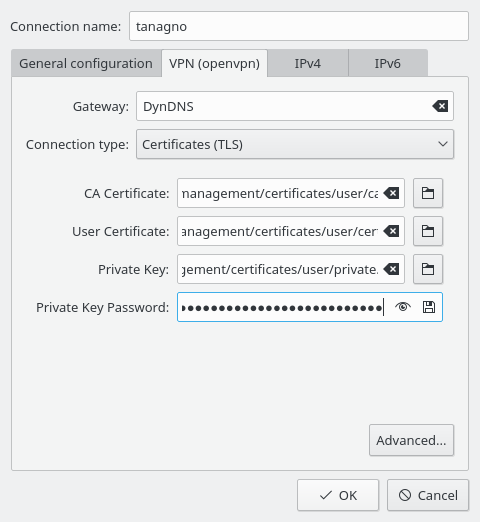The width and height of the screenshot is (480, 522).
Task: Clear the CA Certificate path
Action: click(x=391, y=193)
